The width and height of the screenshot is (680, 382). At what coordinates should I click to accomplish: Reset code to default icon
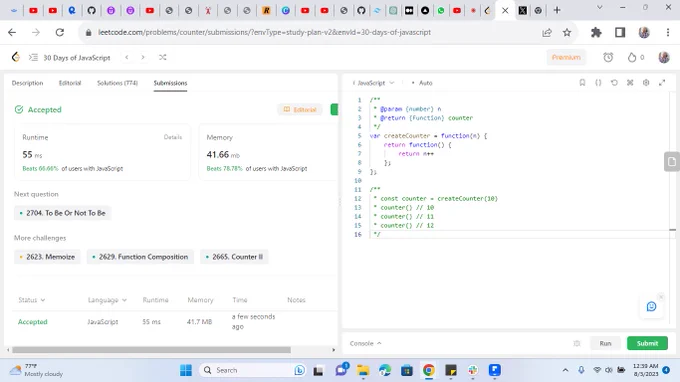(614, 82)
